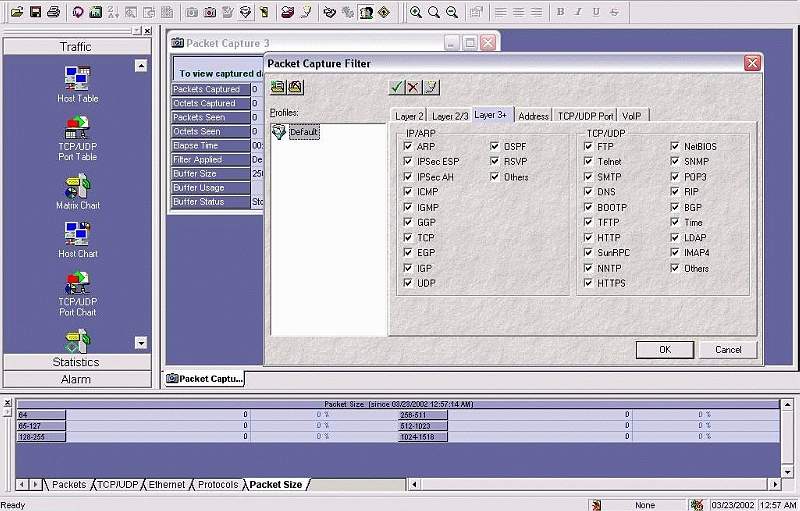Switch to the Layer 2 tab
The width and height of the screenshot is (800, 511).
pyautogui.click(x=409, y=116)
